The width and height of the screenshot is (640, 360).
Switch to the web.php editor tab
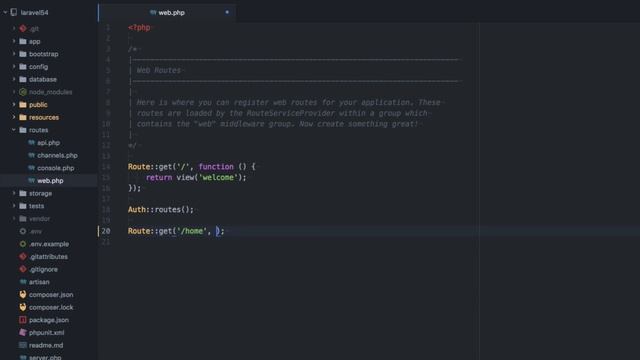pos(167,13)
